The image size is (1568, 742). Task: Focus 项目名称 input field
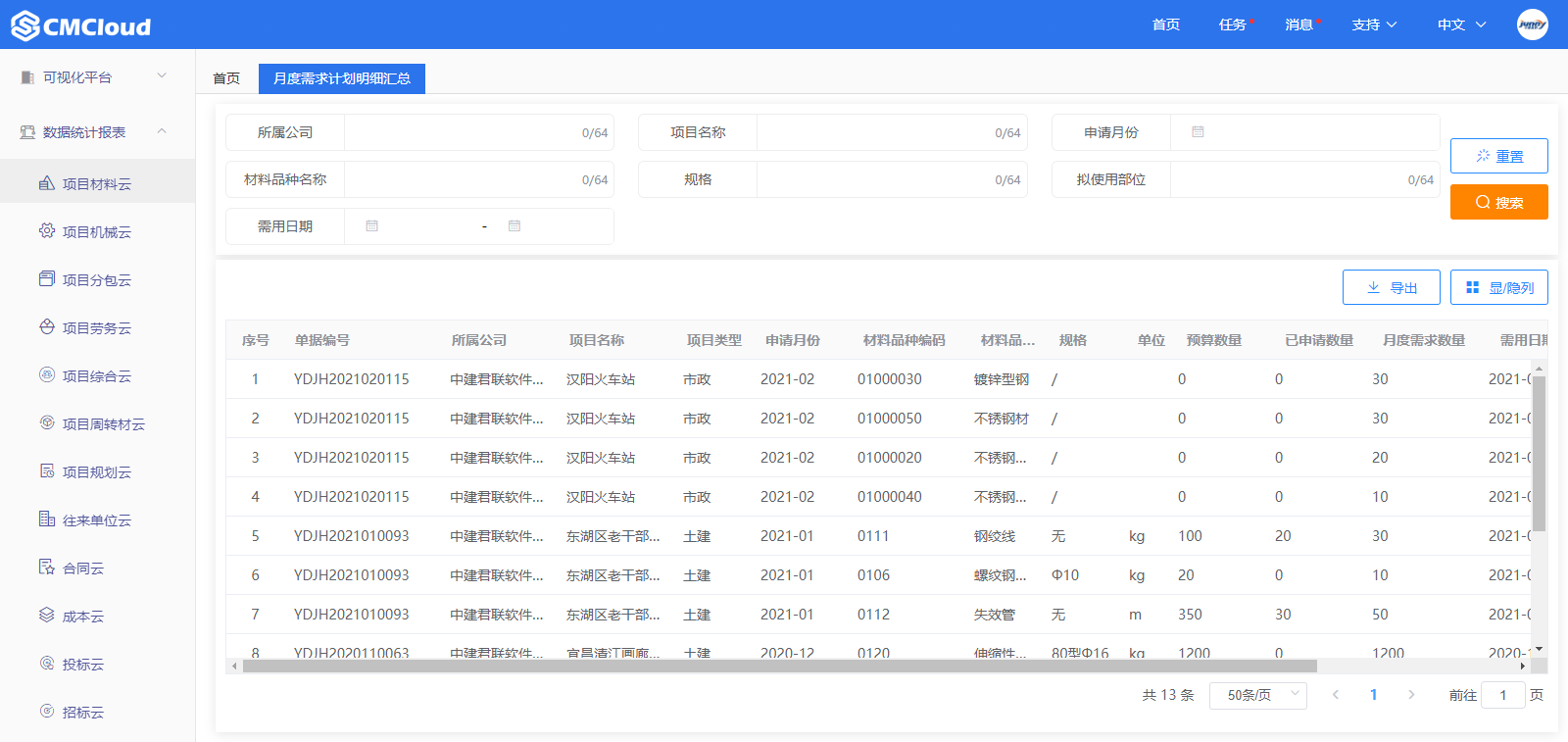point(892,132)
